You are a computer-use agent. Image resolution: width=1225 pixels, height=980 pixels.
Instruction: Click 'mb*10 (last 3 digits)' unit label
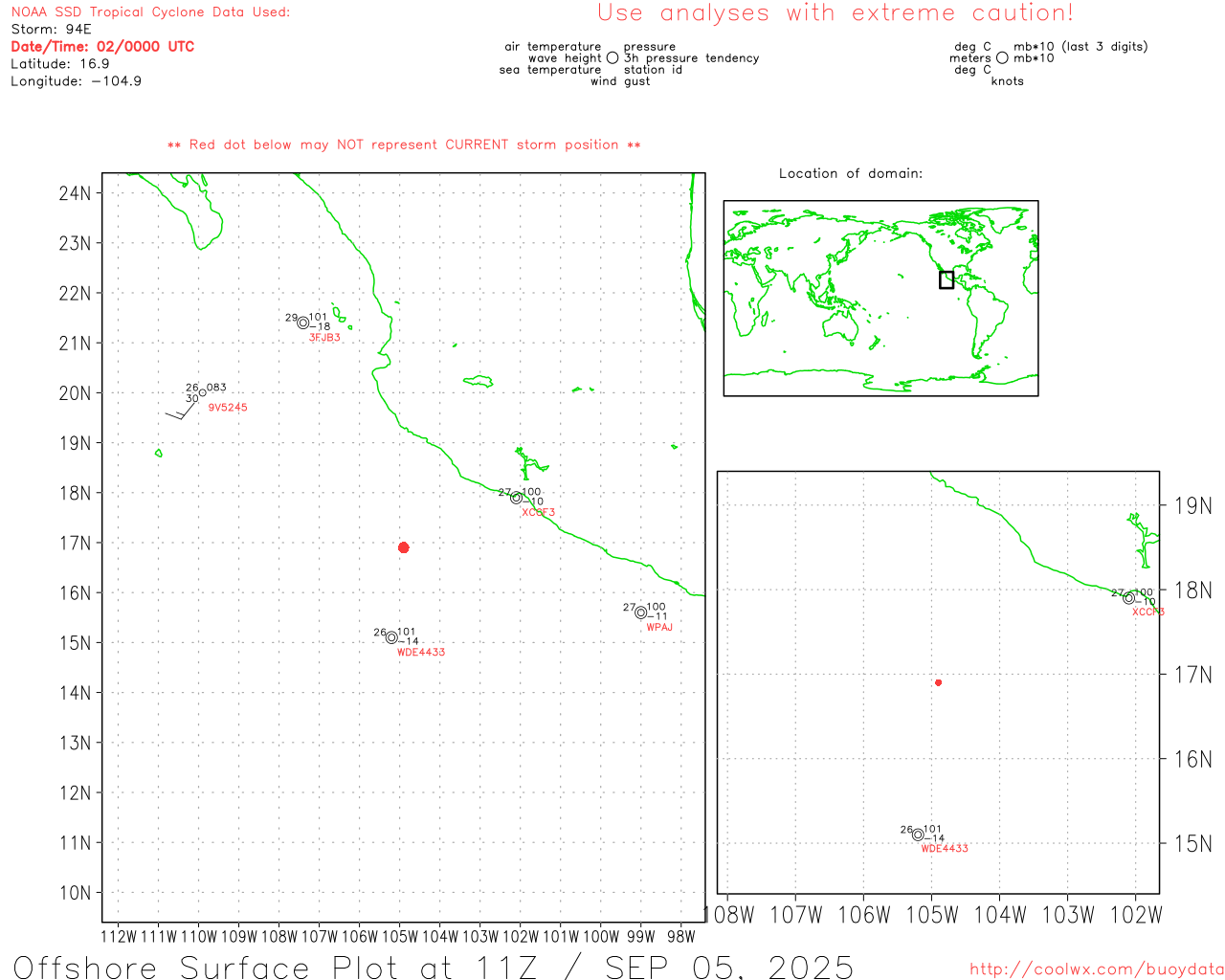point(1080,47)
